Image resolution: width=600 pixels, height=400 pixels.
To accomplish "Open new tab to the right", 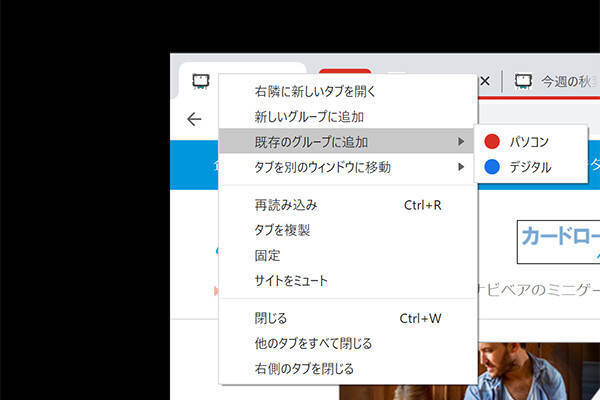I will [x=348, y=91].
